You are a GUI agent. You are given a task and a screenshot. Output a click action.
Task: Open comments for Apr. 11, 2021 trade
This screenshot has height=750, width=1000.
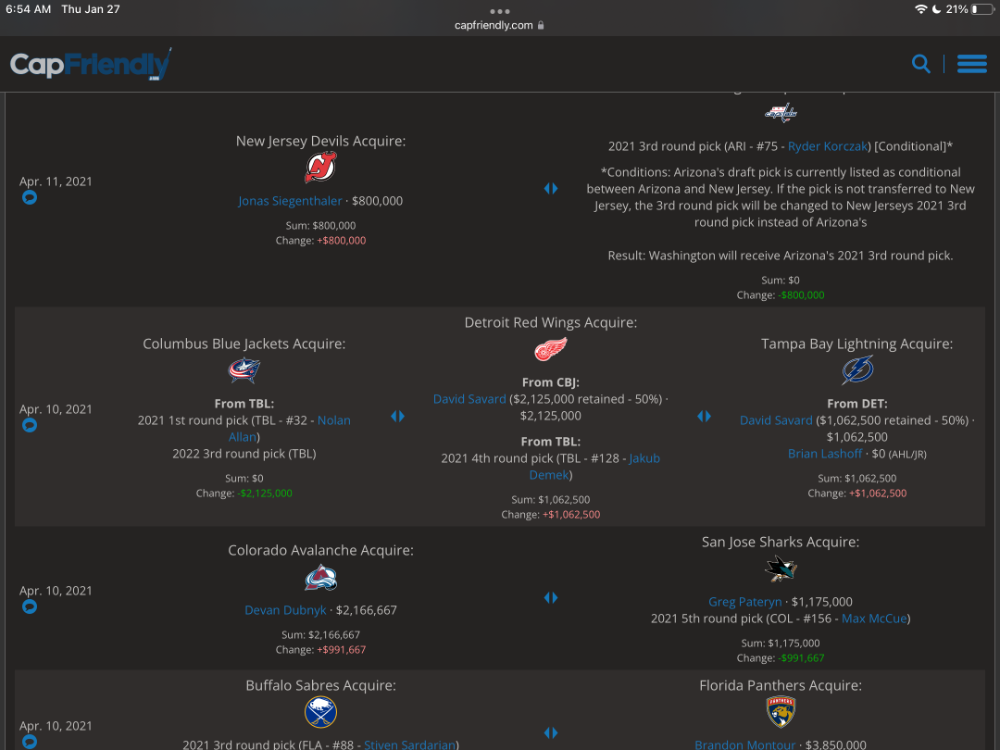(x=29, y=198)
